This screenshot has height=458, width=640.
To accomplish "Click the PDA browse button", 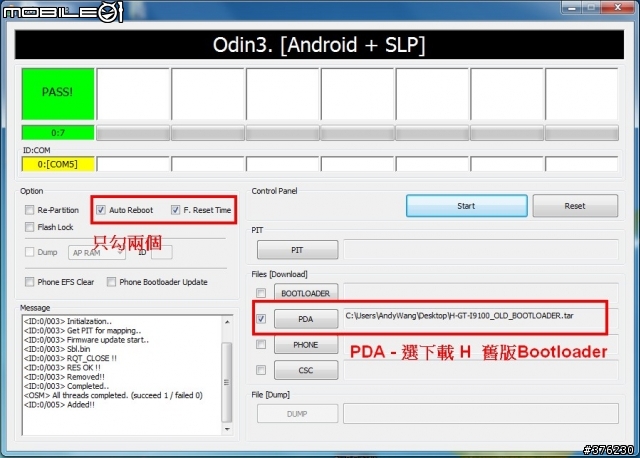I will point(306,319).
